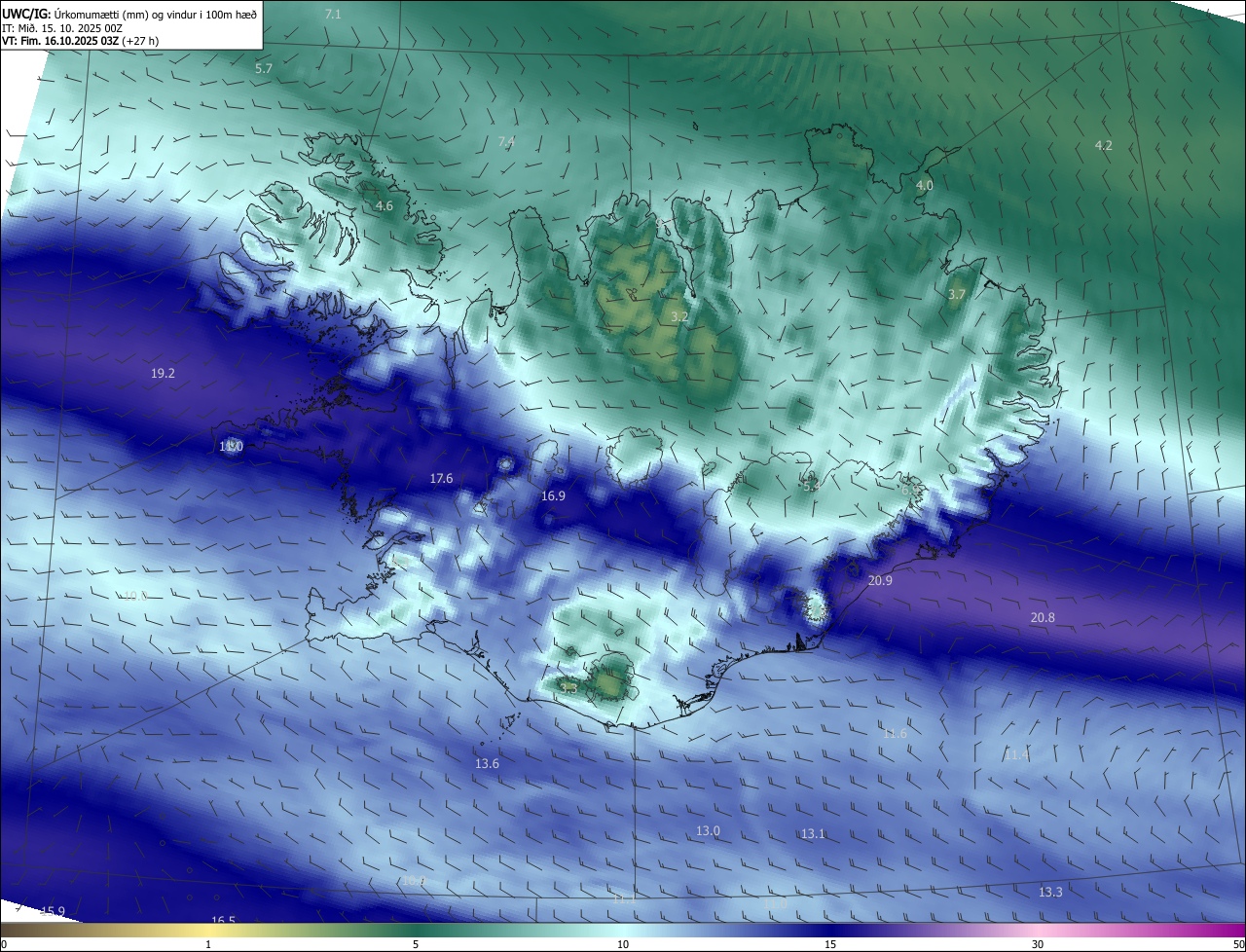This screenshot has height=952, width=1246.
Task: Click the 50 label on the color scale
Action: (x=1237, y=944)
